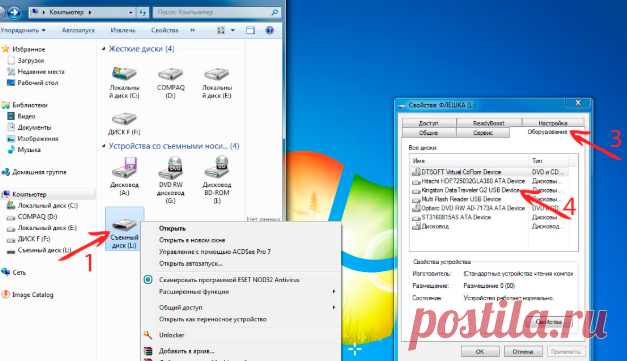This screenshot has width=627, height=361.
Task: Click Отмена in properties dialog
Action: [523, 351]
